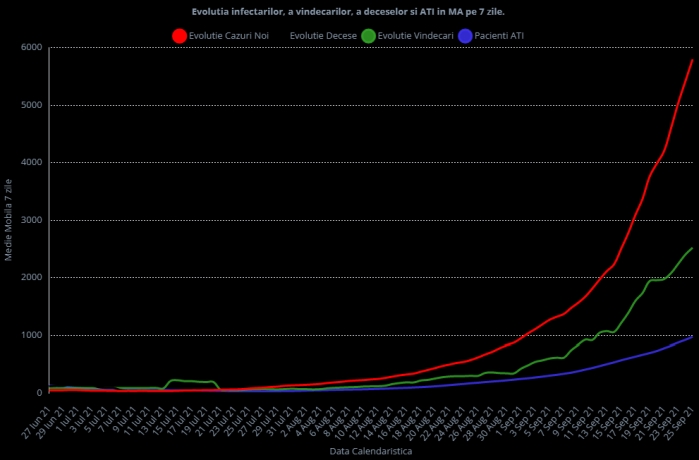Click the chart title about Evolutia infectarilor
The image size is (699, 460).
click(348, 11)
